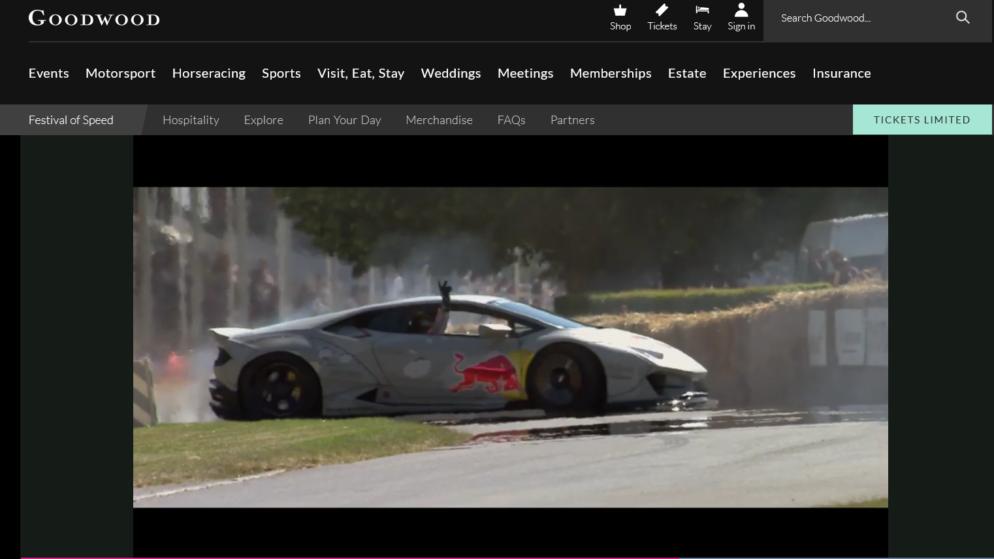Open the Plan Your Day link

[345, 120]
